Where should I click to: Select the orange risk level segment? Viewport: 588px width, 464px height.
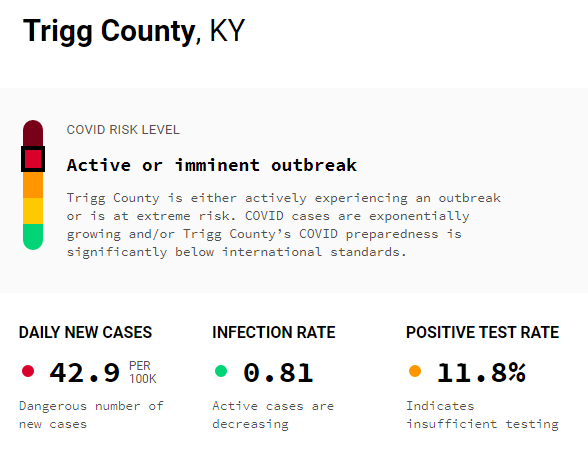point(33,185)
